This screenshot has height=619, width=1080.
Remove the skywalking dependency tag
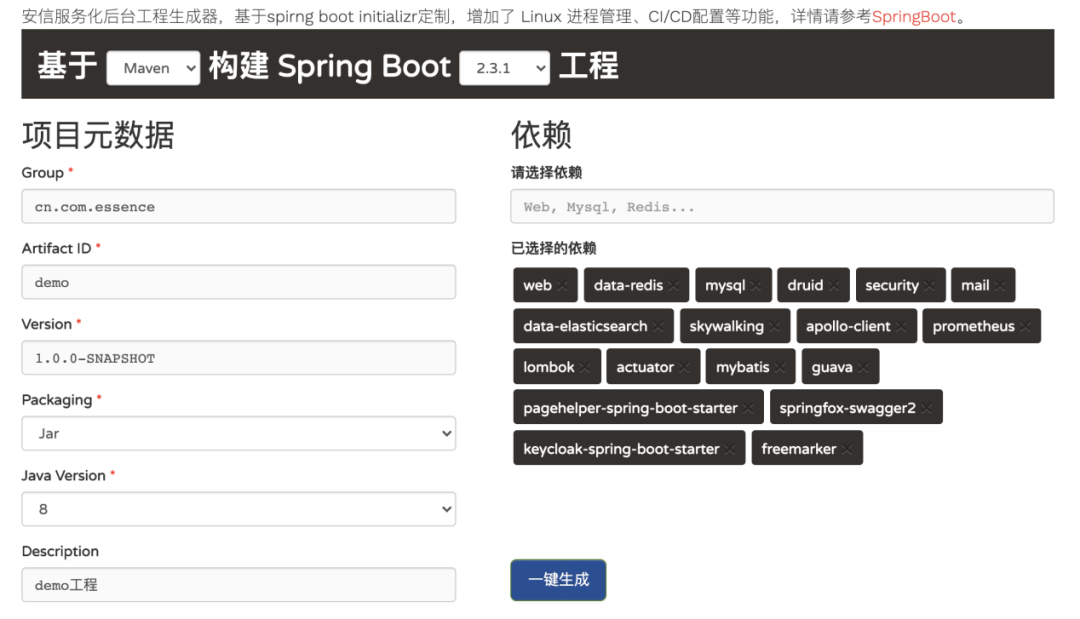[775, 326]
